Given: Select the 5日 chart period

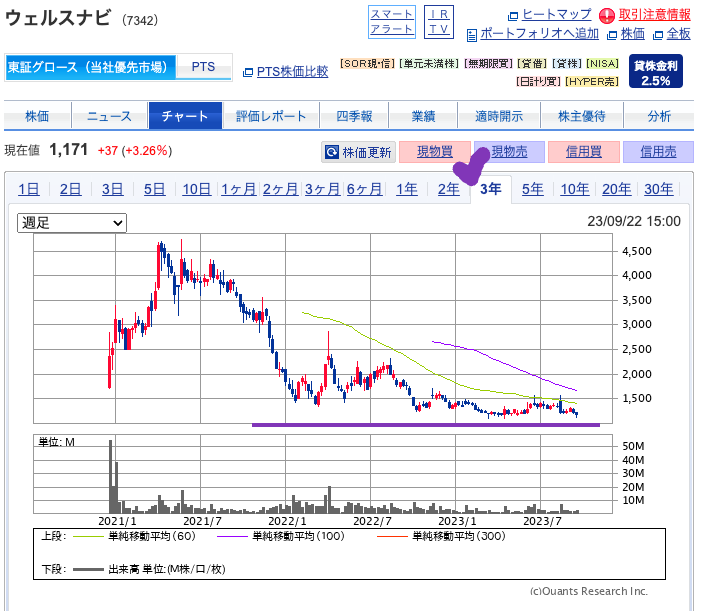Looking at the screenshot, I should click(154, 189).
